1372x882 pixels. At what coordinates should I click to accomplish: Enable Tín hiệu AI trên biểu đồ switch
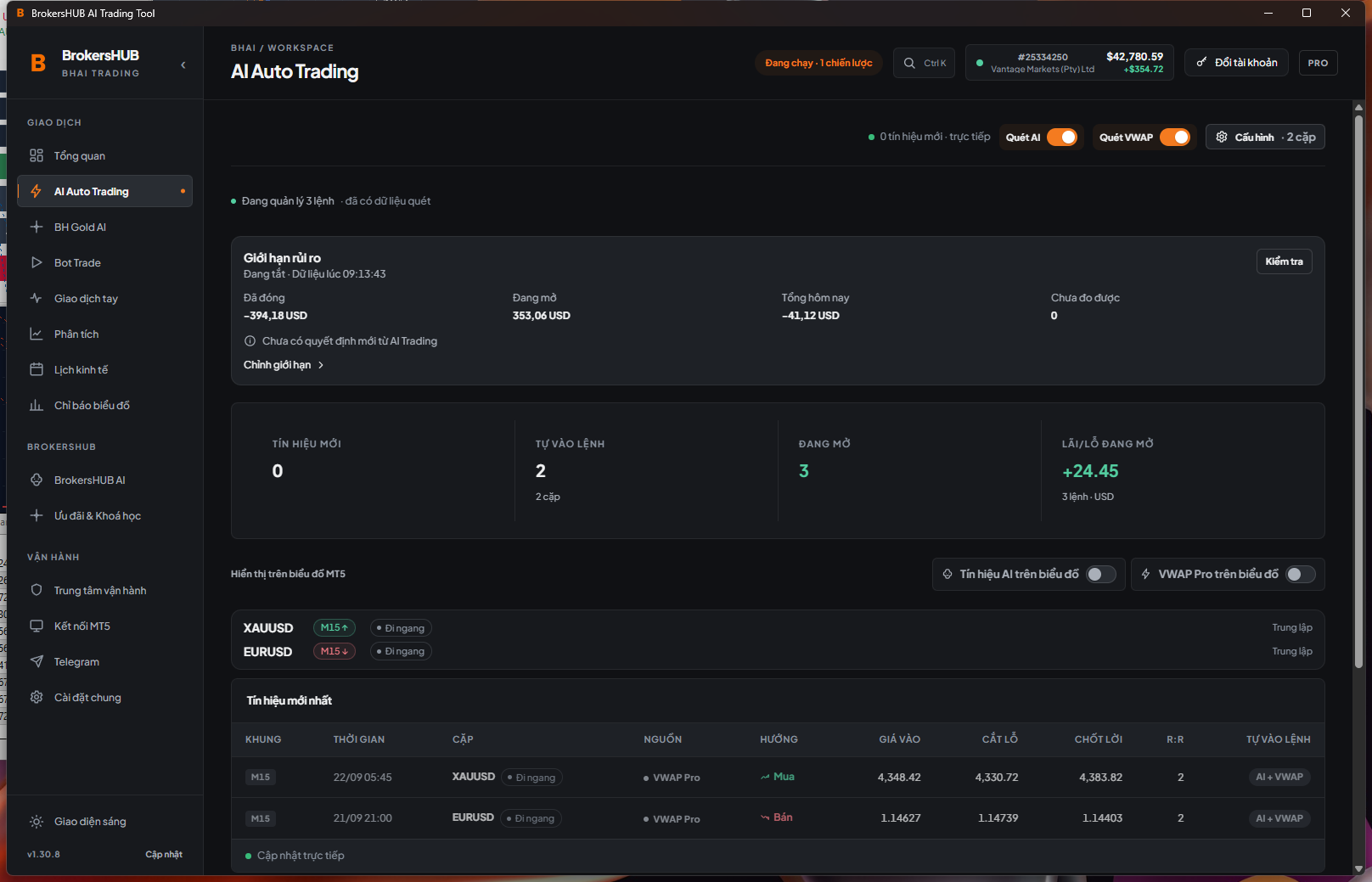tap(1101, 575)
